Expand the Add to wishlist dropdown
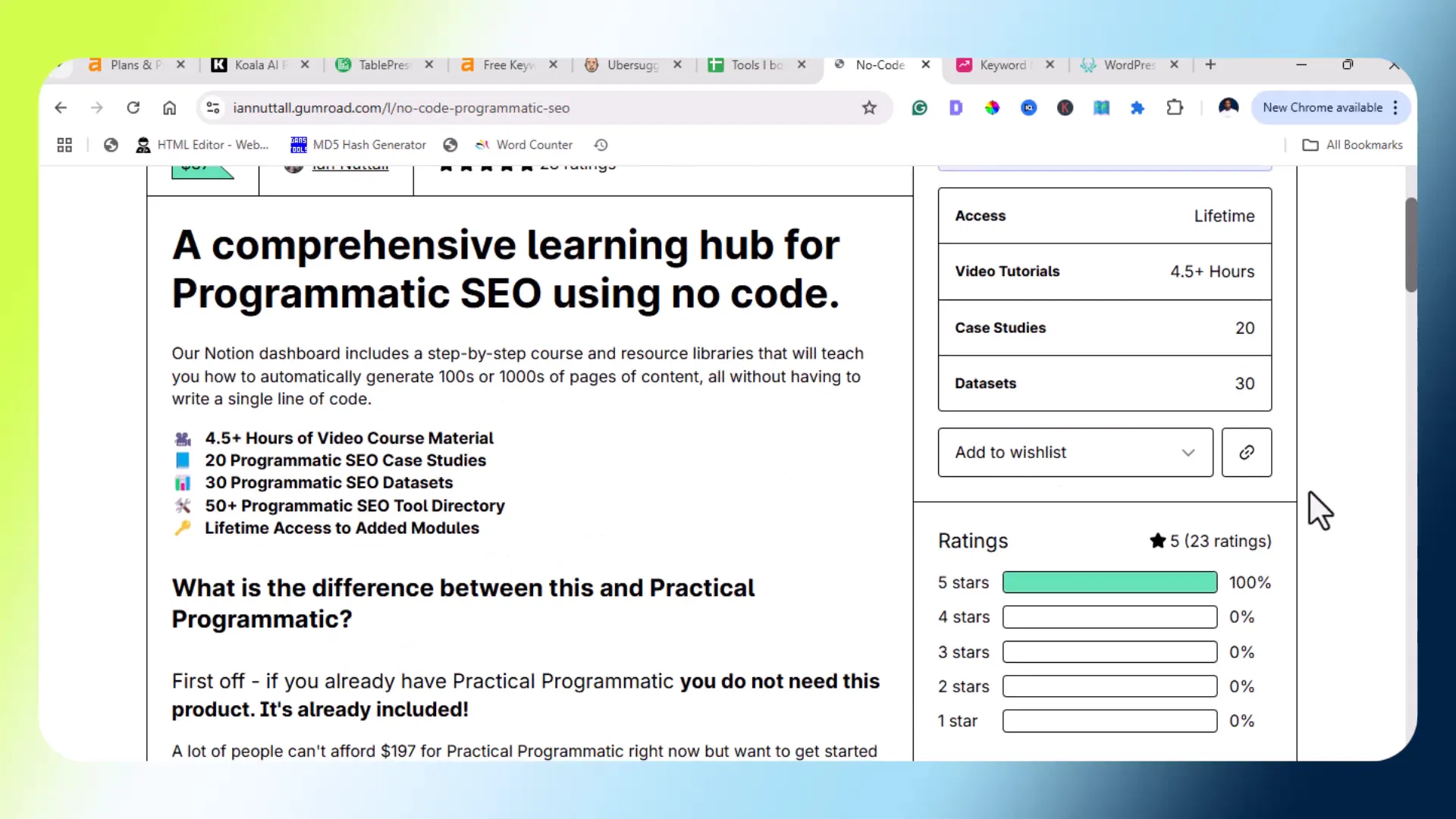Image resolution: width=1456 pixels, height=819 pixels. [x=1075, y=453]
